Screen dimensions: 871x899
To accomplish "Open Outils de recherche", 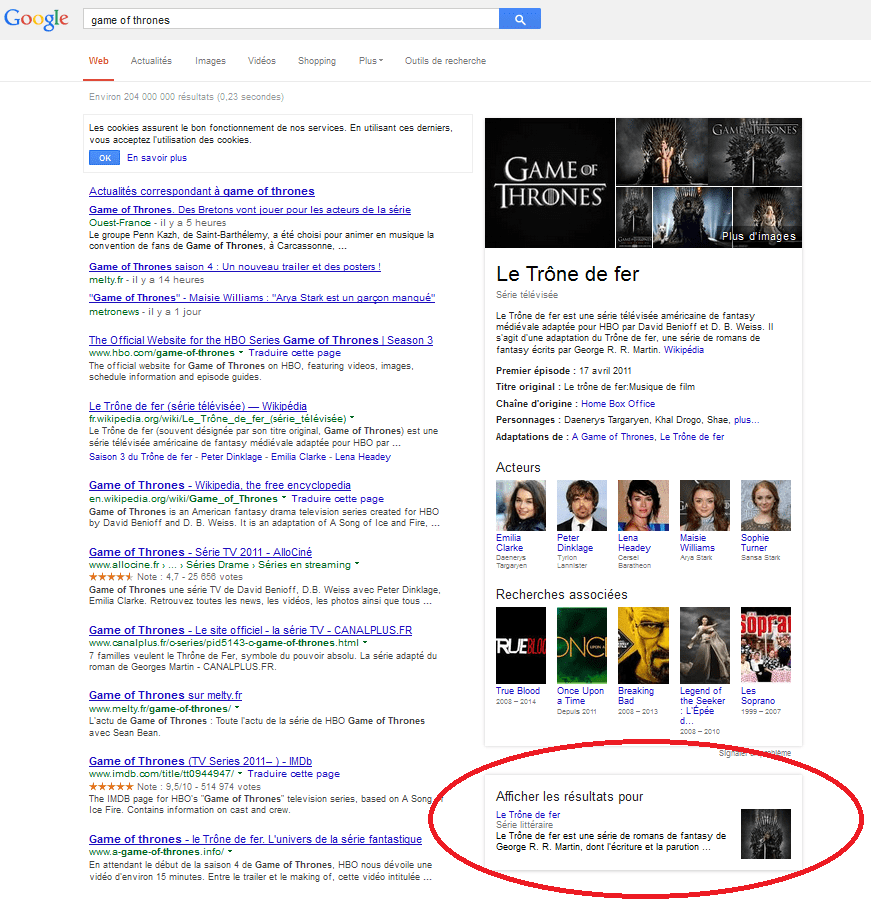I will 445,61.
